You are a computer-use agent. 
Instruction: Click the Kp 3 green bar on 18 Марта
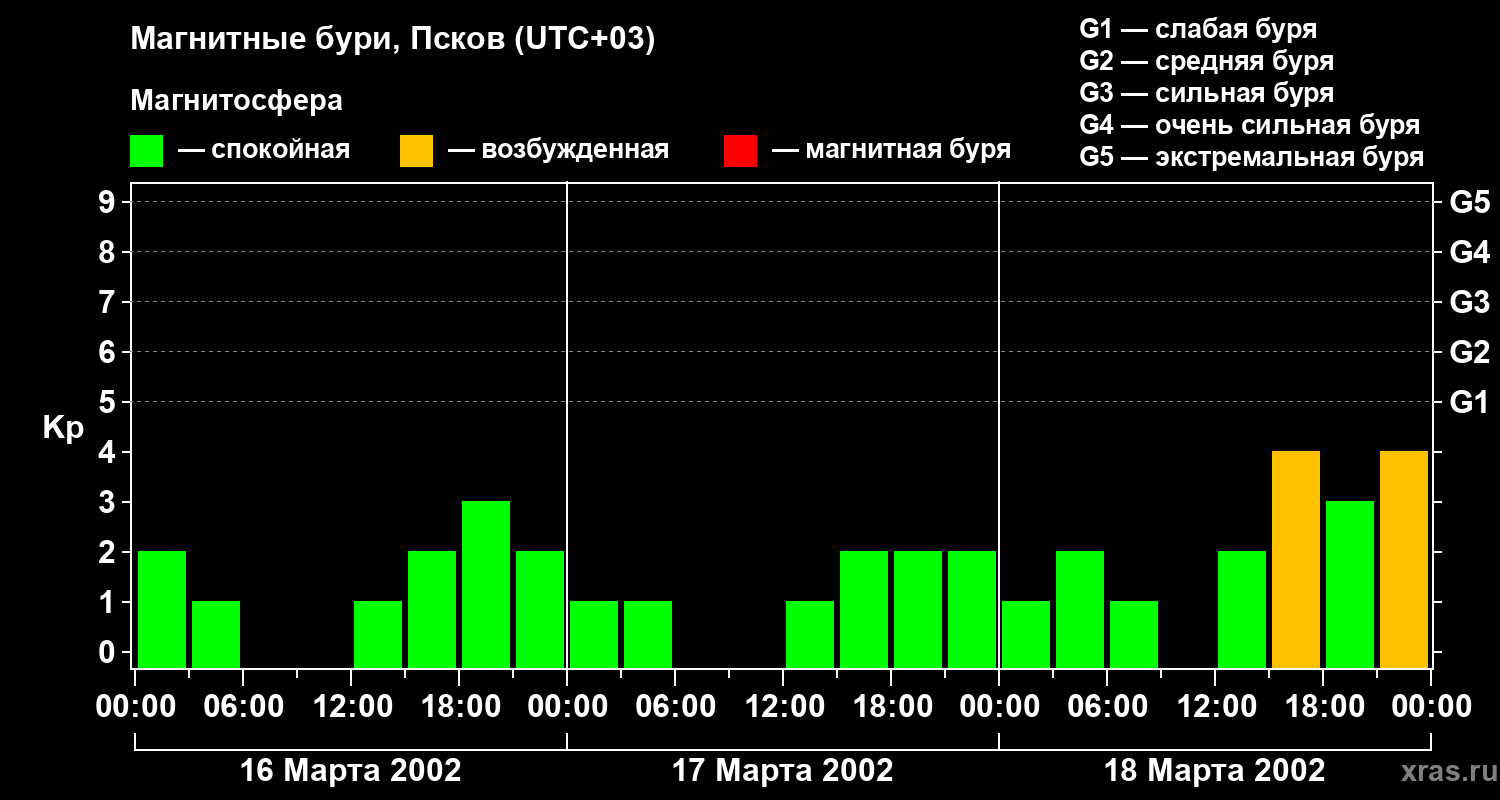pos(1350,584)
